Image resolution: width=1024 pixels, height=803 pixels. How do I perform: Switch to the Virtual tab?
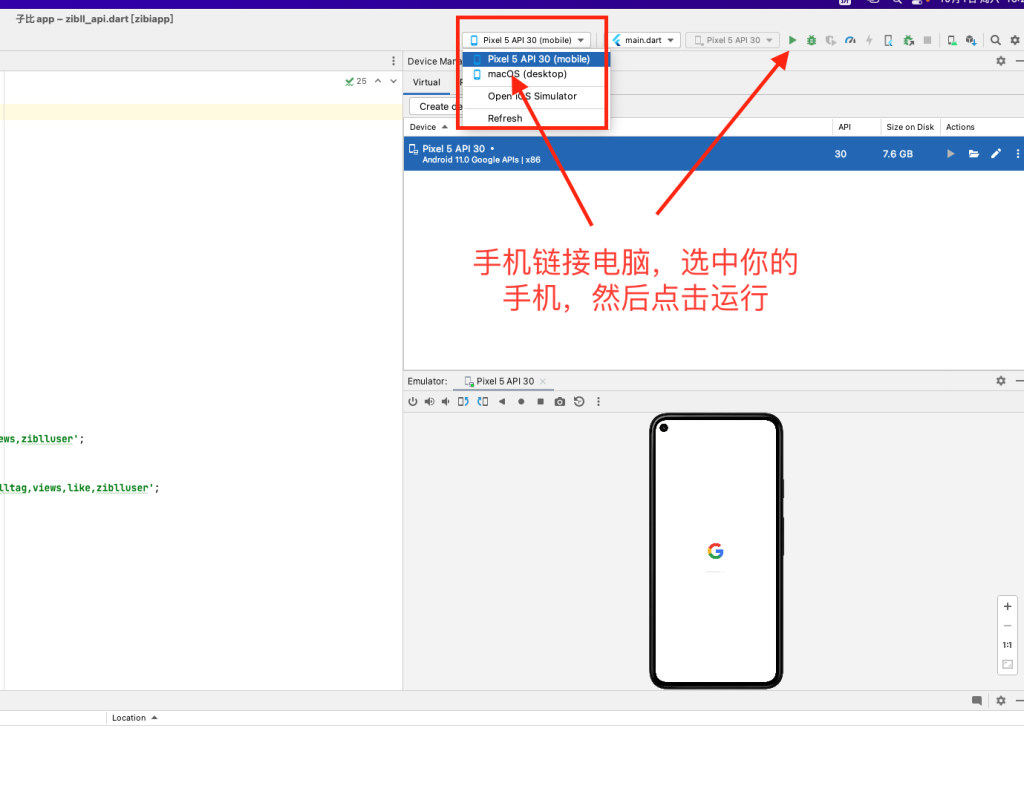click(427, 82)
